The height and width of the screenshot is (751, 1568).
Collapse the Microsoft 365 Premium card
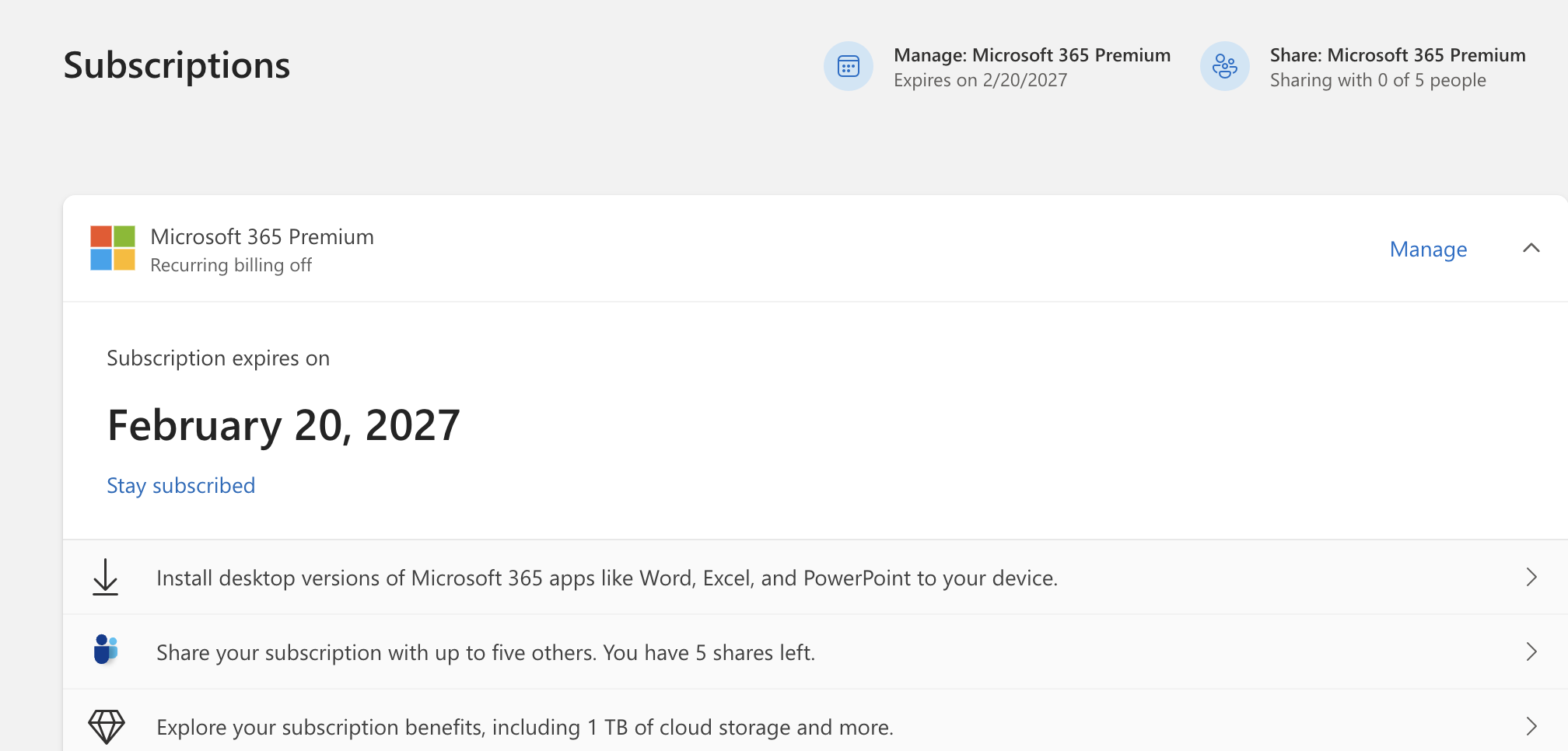coord(1531,248)
